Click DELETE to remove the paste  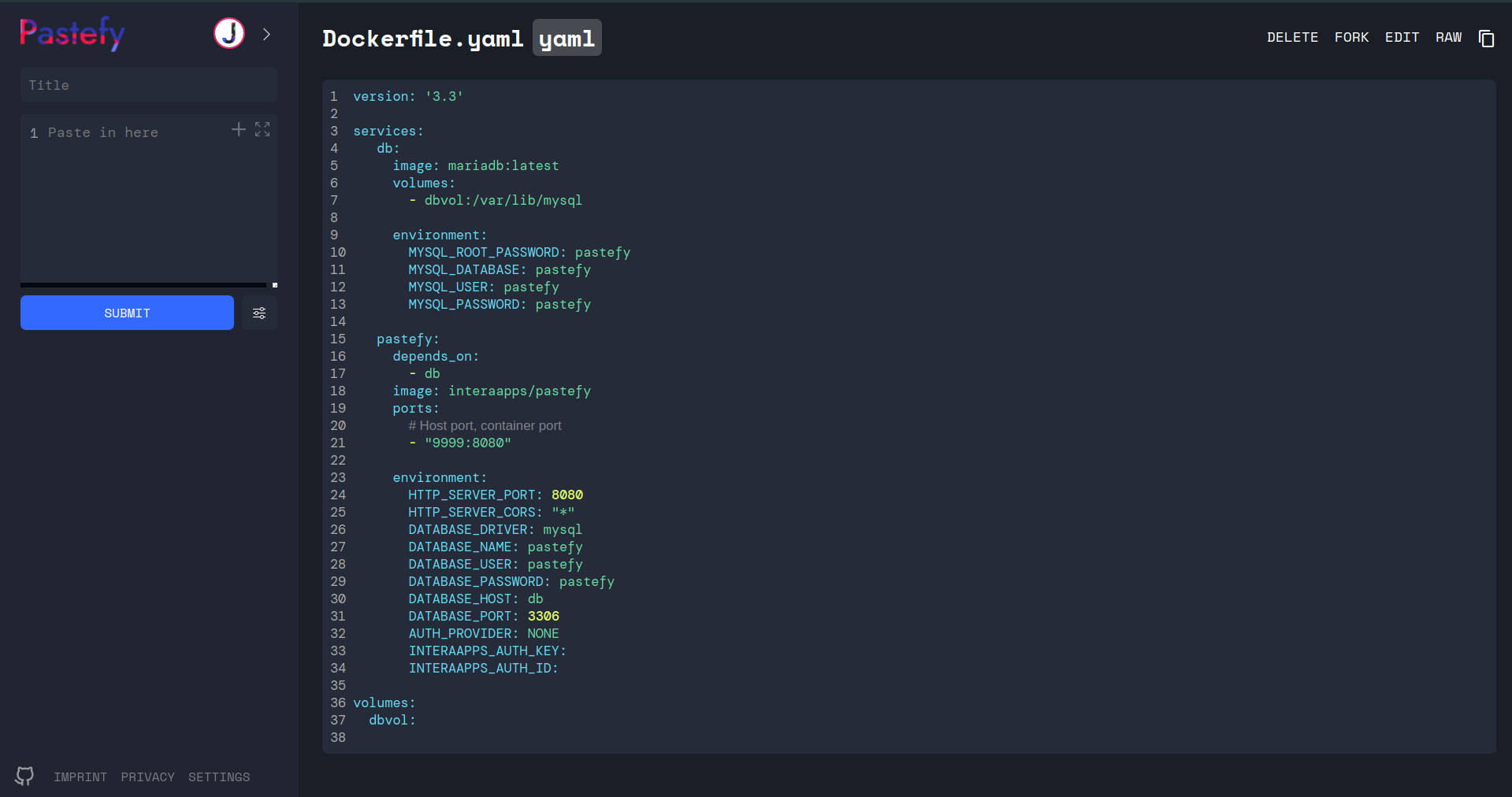1292,37
